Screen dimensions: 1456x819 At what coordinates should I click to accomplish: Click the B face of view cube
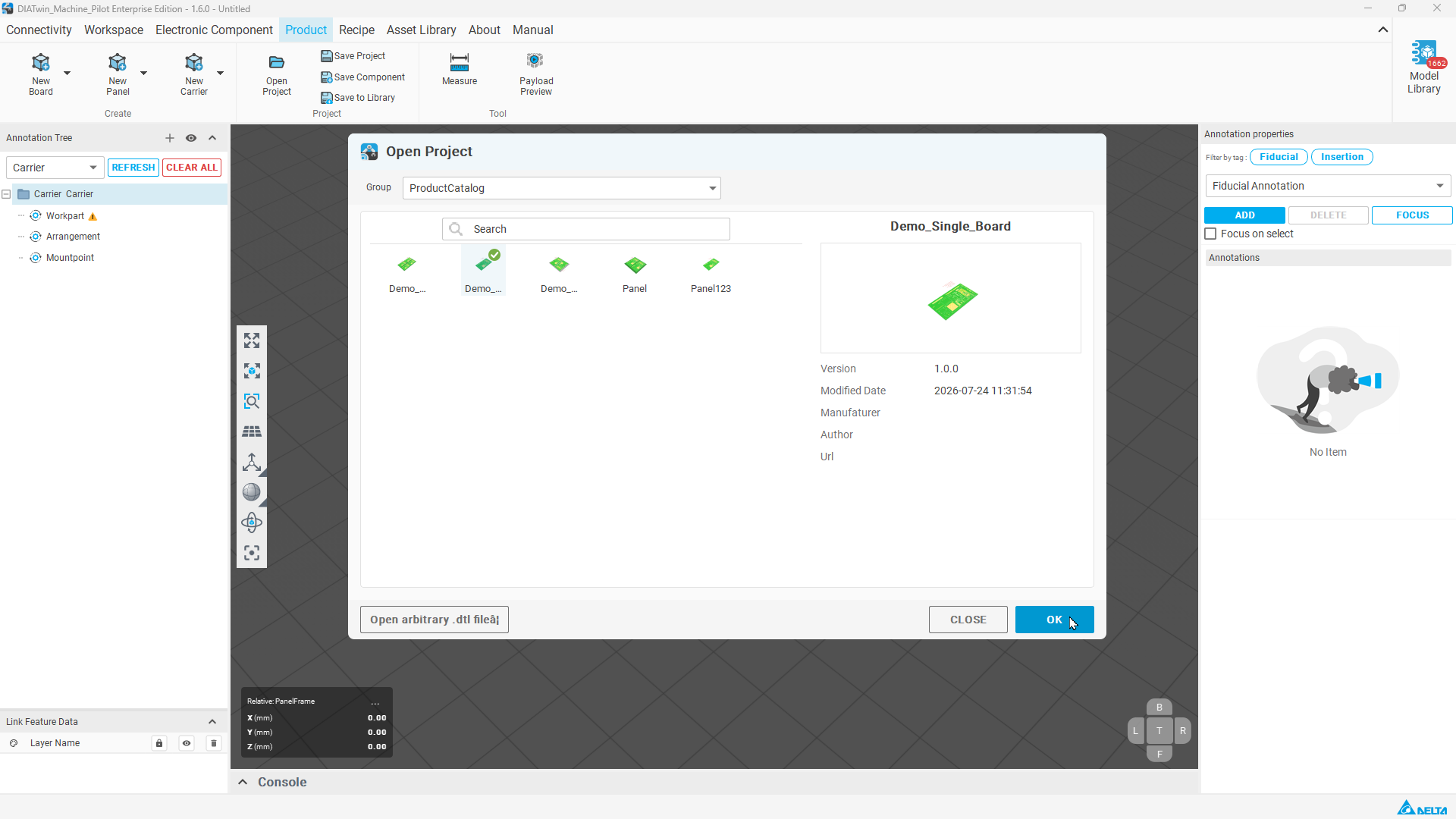[1159, 708]
